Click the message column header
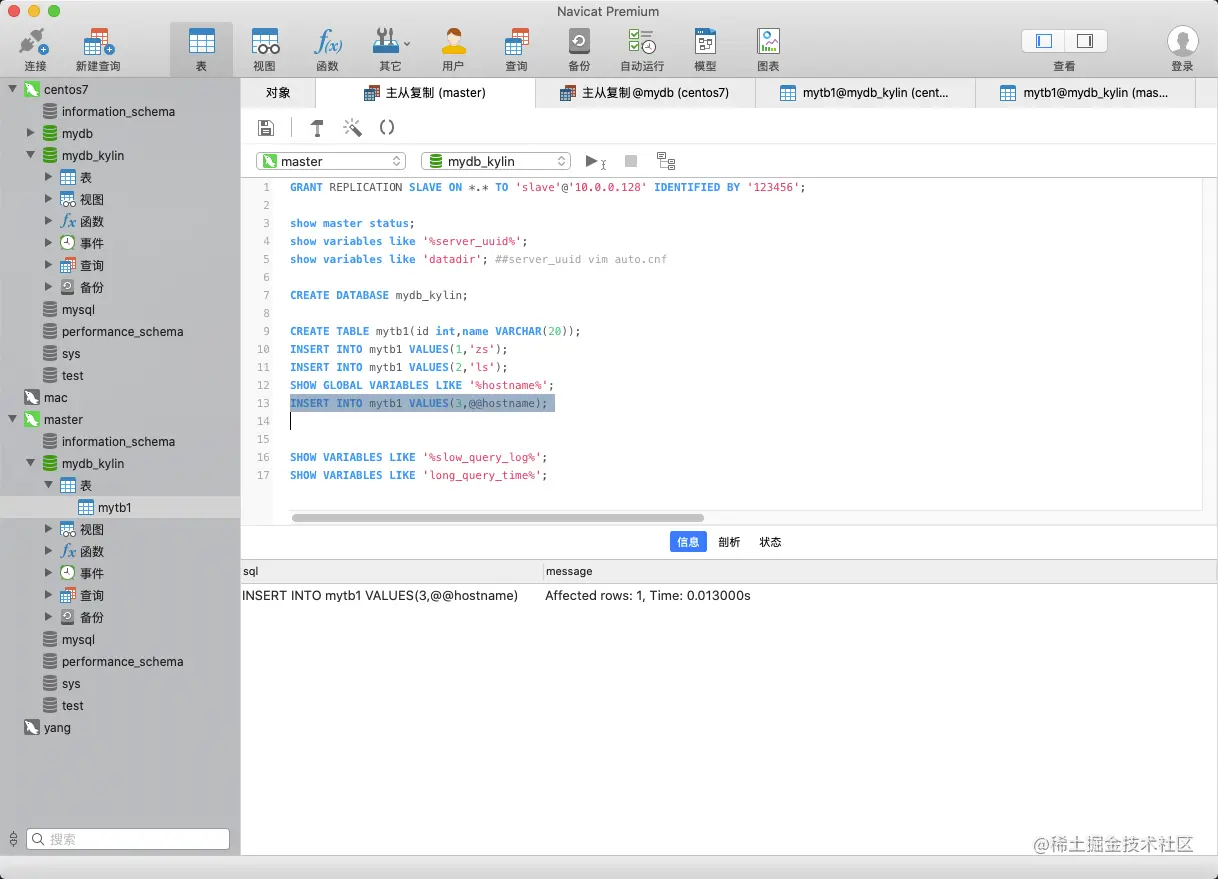The height and width of the screenshot is (879, 1218). coord(880,571)
